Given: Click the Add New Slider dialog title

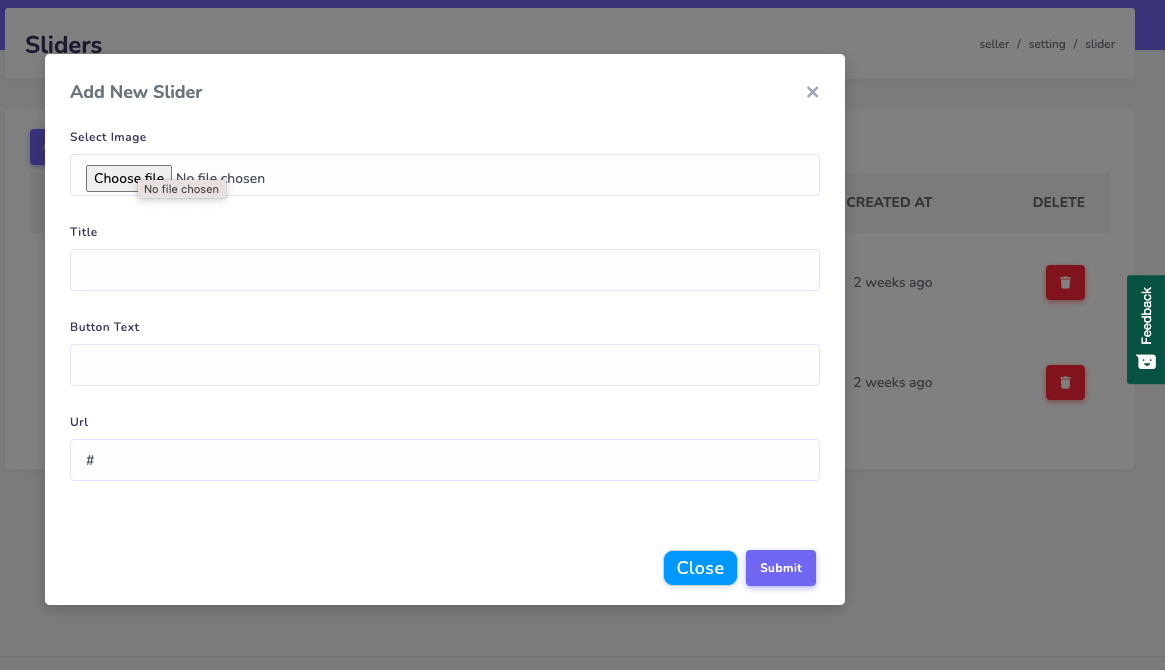Looking at the screenshot, I should tap(136, 92).
